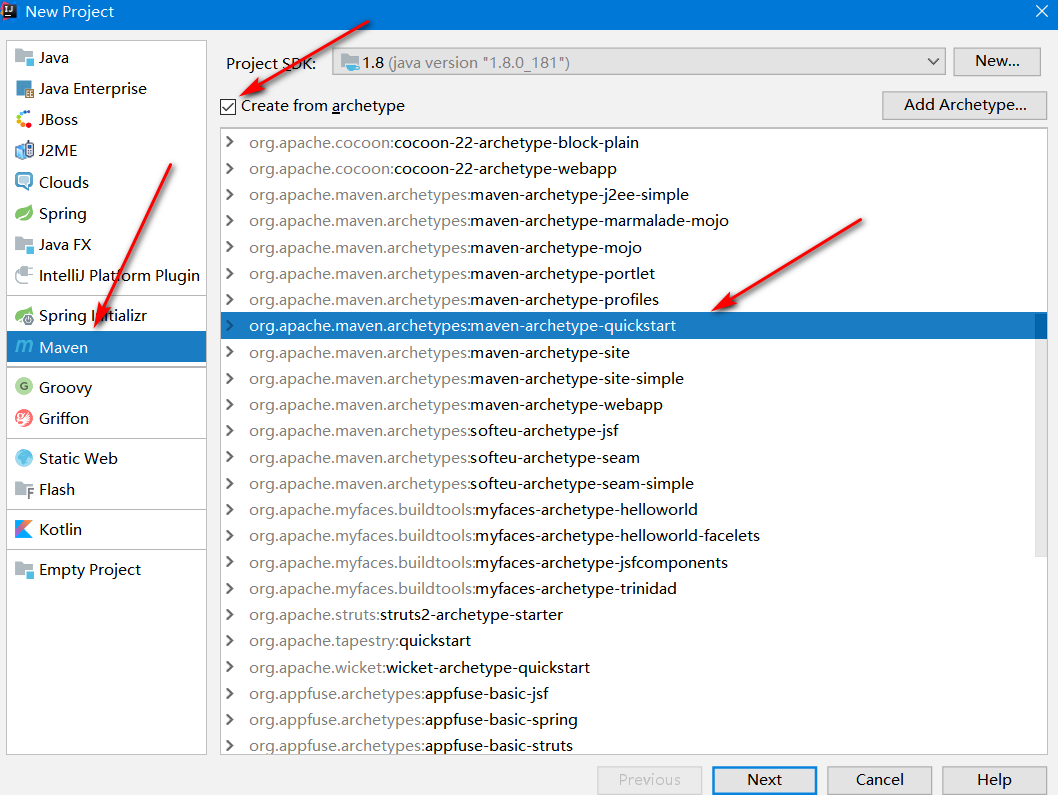Click the IntelliJ Platform Plugin icon

click(24, 275)
